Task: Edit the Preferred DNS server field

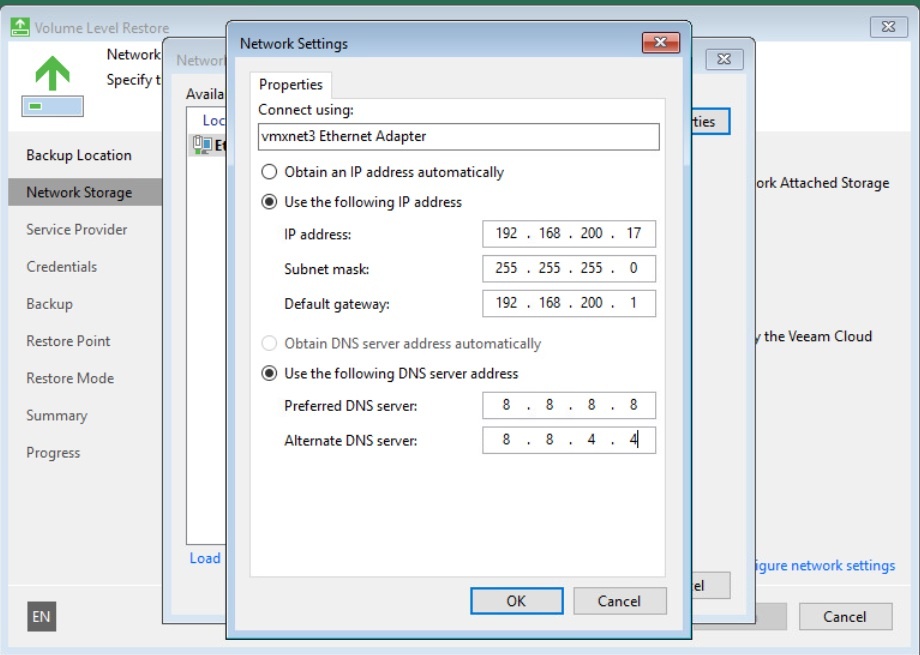Action: pos(568,405)
